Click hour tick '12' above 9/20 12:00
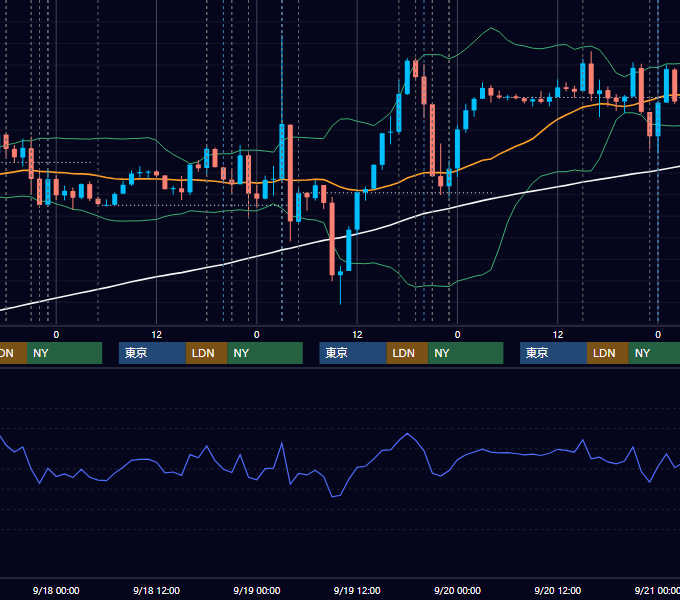680x600 pixels. (x=558, y=335)
